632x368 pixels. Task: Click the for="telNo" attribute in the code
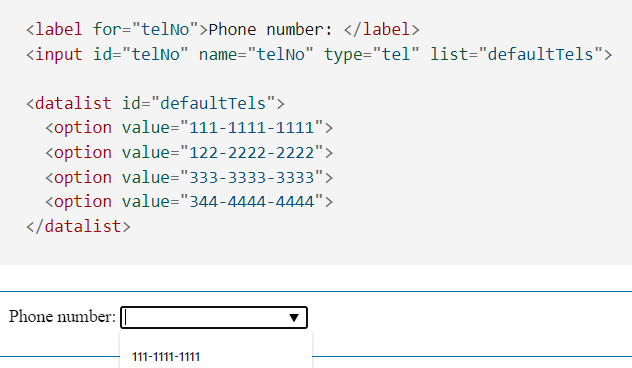146,29
